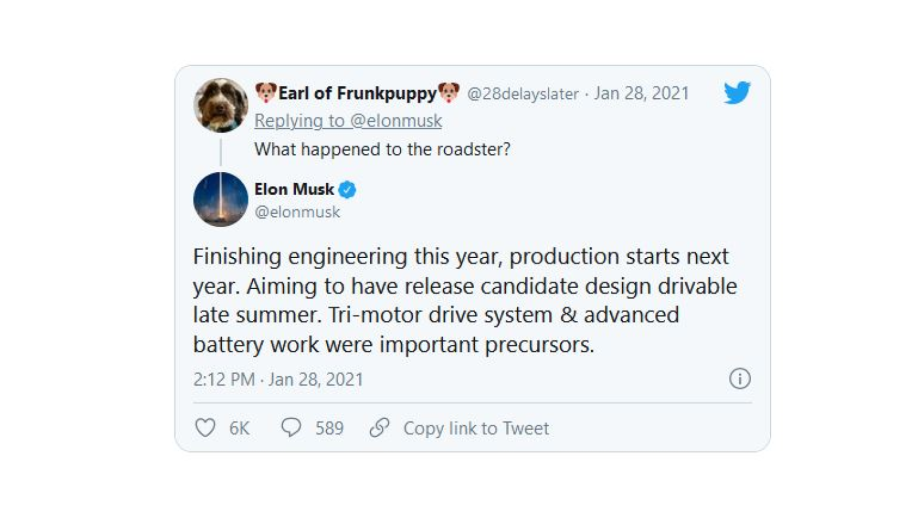The image size is (918, 516).
Task: Click the trailing dog emoji after Frunkpuppy
Action: click(x=448, y=93)
